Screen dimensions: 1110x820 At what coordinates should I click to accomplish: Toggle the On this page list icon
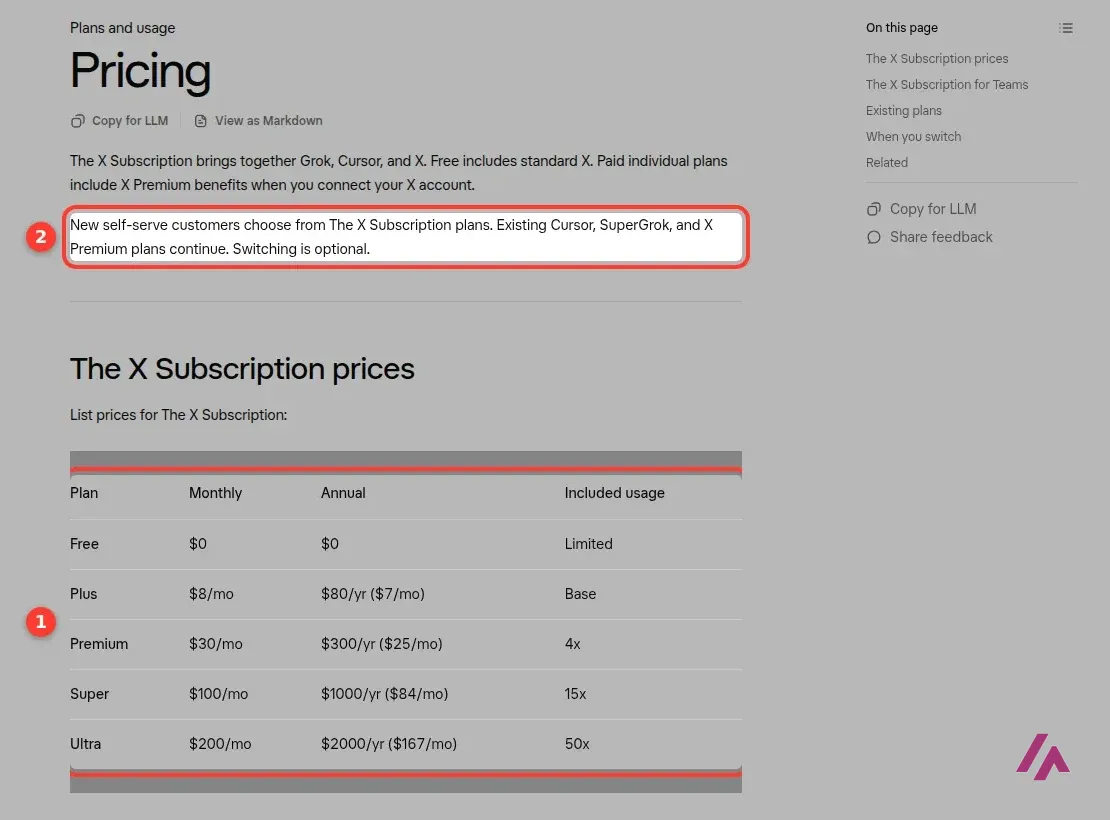point(1065,28)
